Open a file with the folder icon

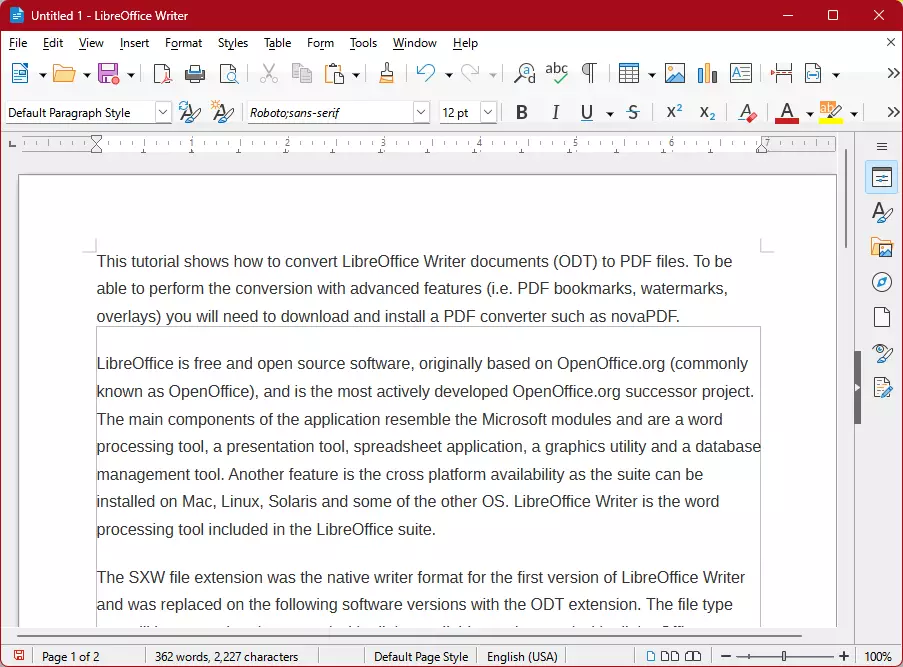tap(64, 74)
